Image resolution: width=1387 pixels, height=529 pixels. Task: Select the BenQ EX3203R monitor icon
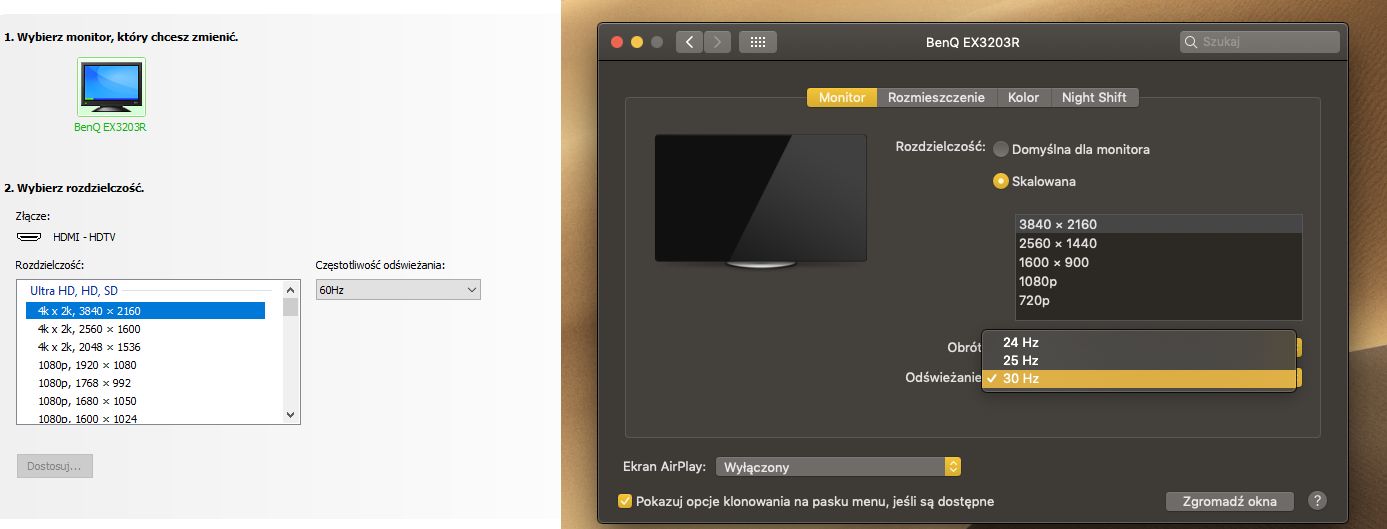[x=111, y=88]
